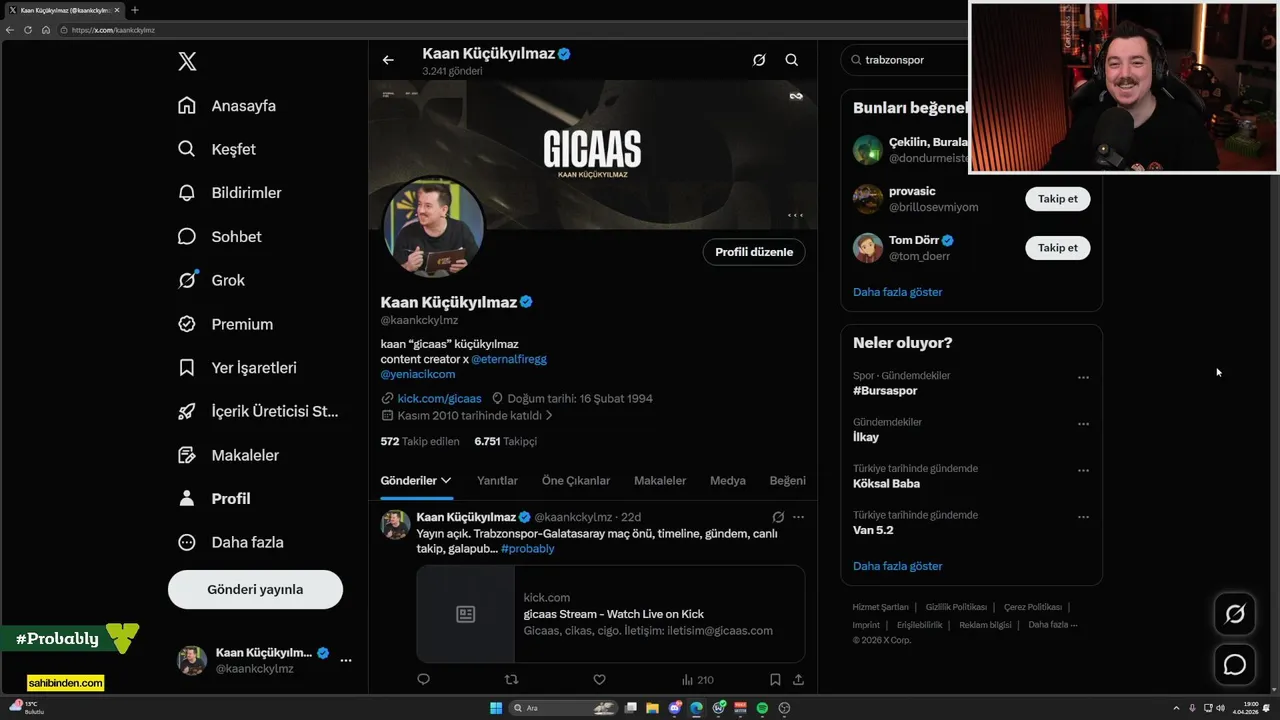This screenshot has height=720, width=1280.
Task: Open Hizmet Şartları footer link
Action: tap(880, 607)
